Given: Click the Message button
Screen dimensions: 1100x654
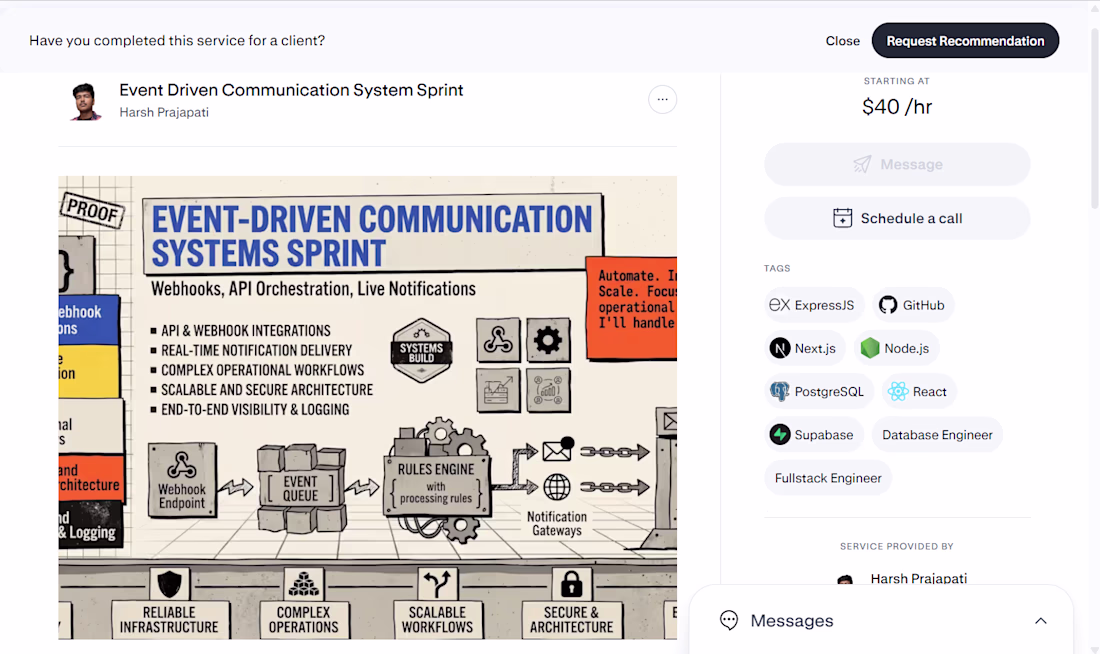Looking at the screenshot, I should coord(897,164).
